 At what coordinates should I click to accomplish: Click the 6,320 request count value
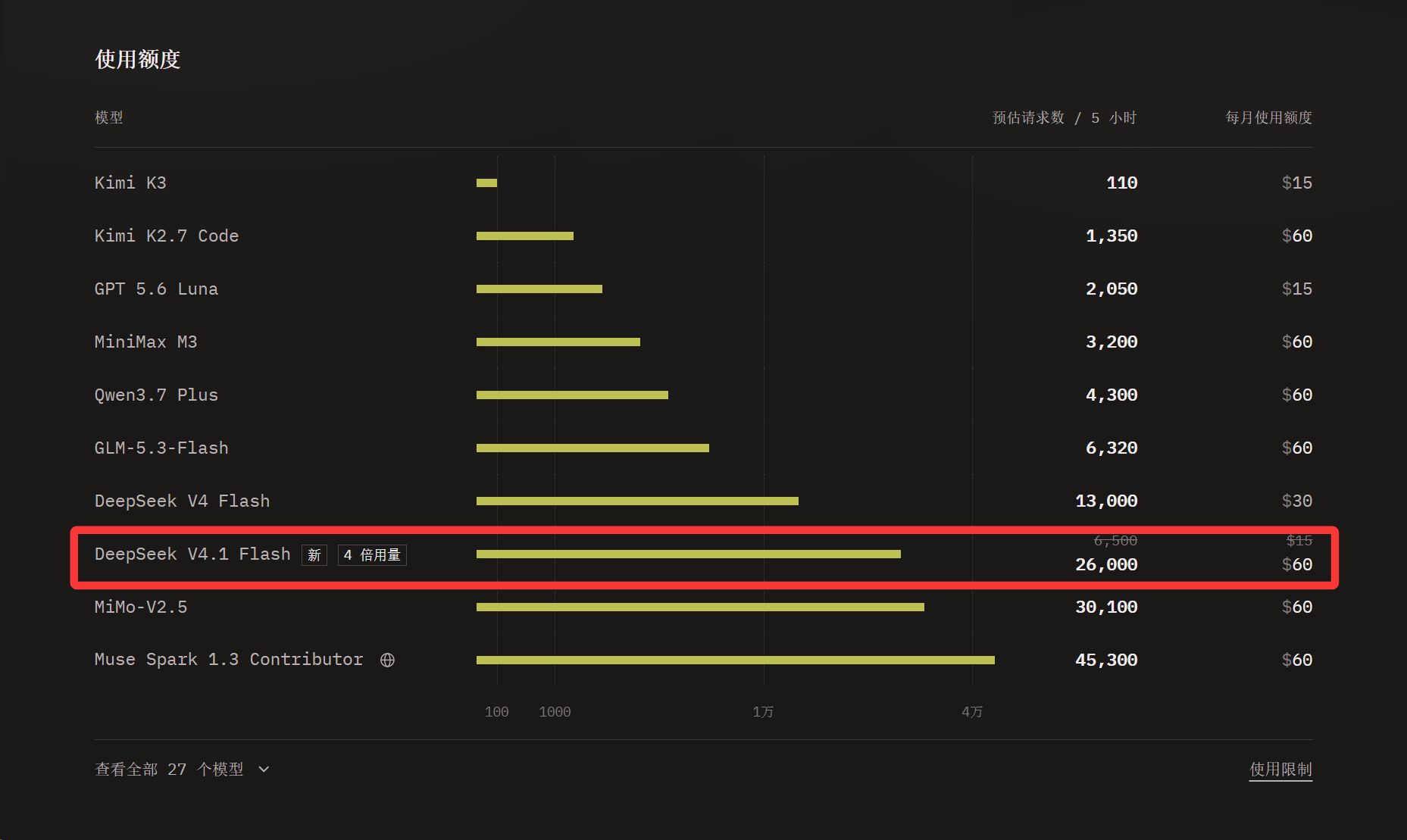coord(1112,448)
